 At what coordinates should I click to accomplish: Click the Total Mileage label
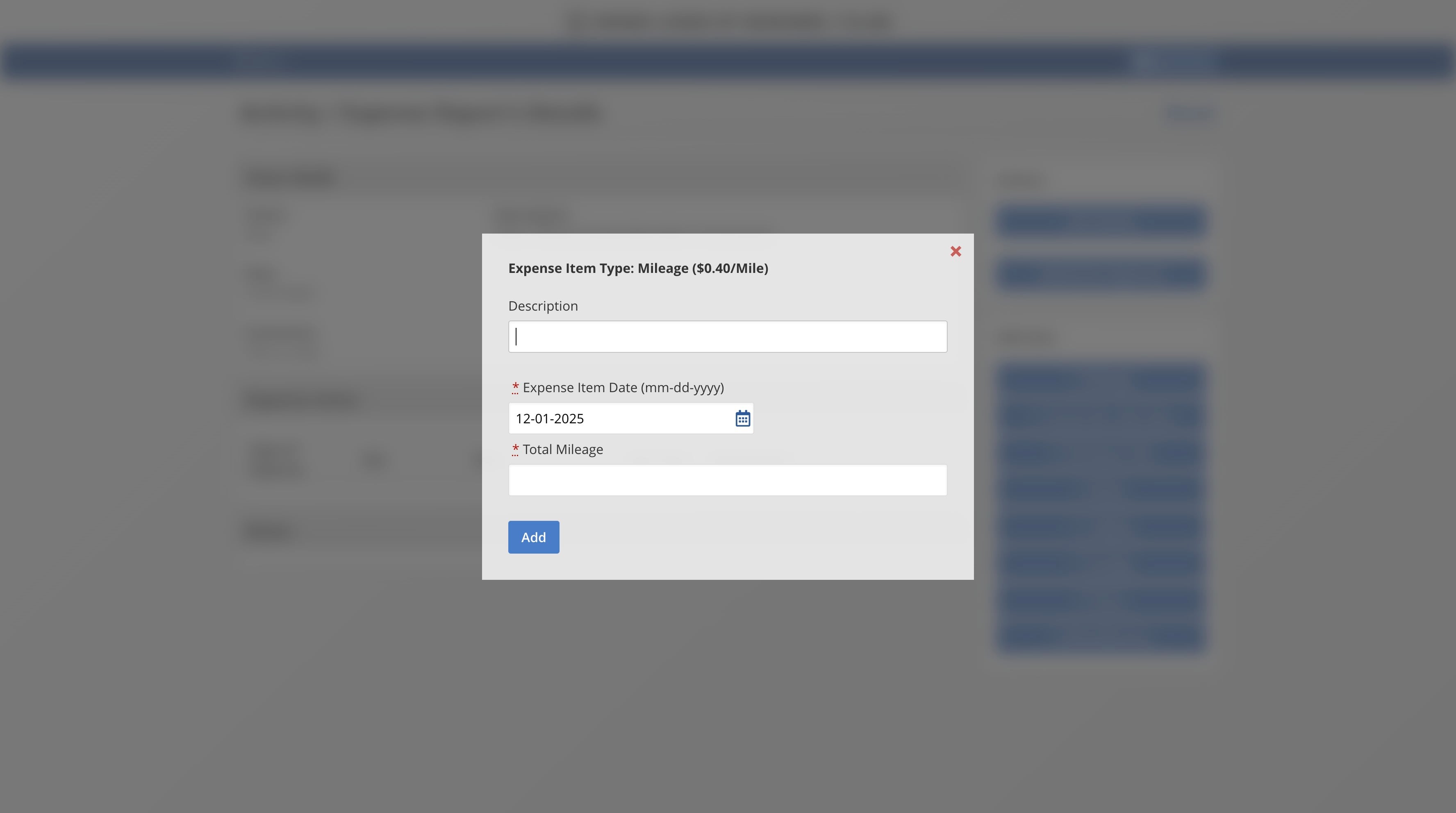coord(562,450)
